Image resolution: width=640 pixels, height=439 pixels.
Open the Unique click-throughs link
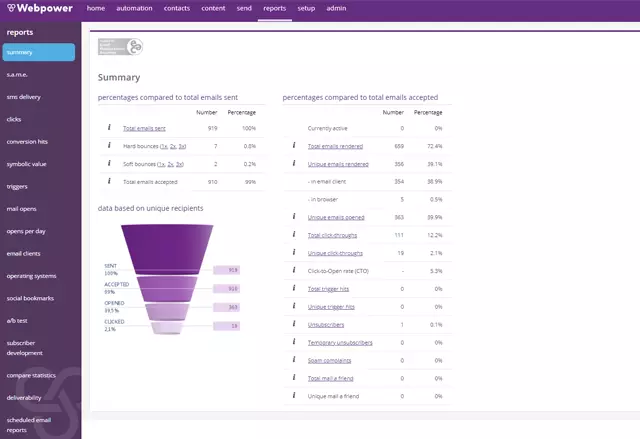[335, 253]
